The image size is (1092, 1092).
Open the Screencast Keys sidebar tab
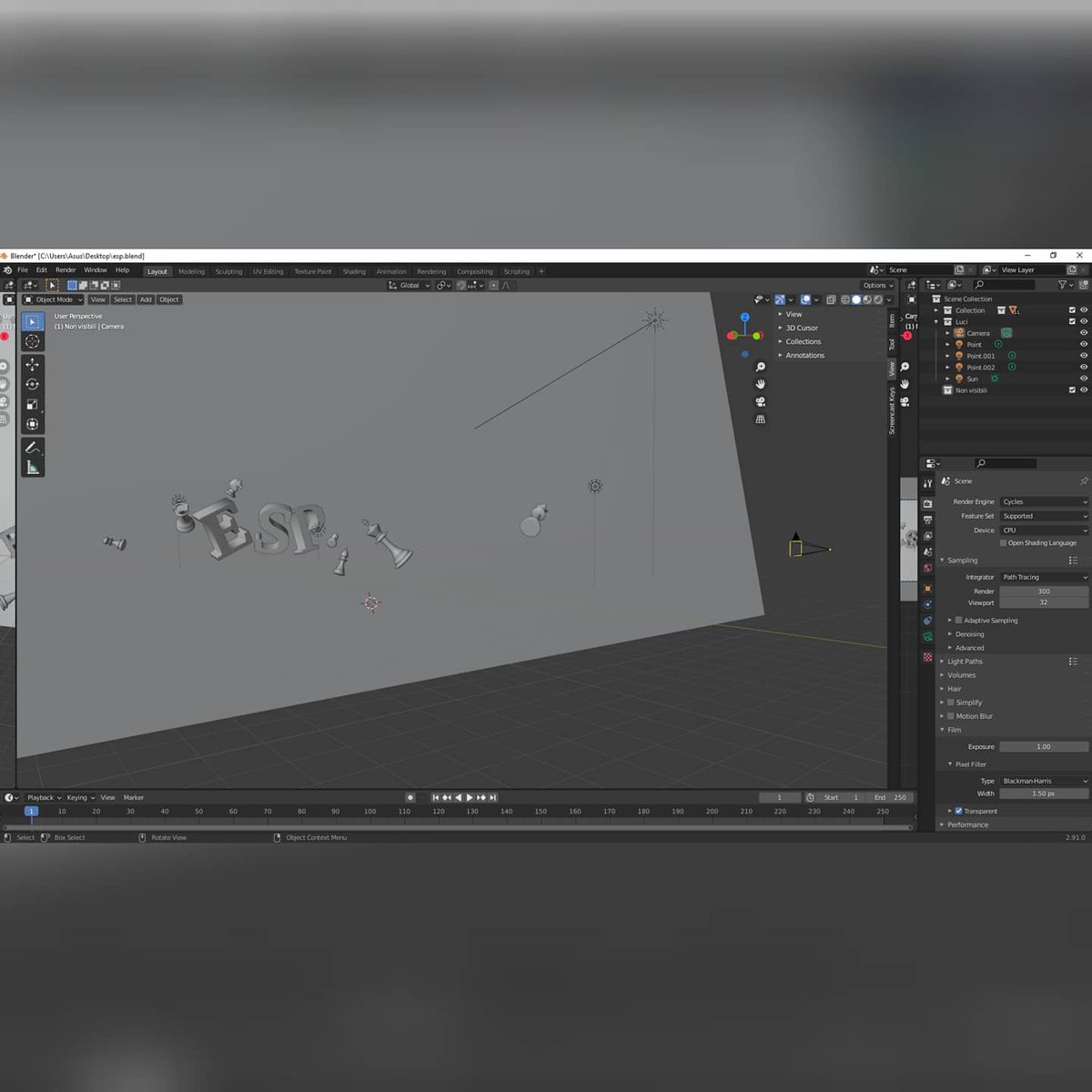(x=892, y=410)
